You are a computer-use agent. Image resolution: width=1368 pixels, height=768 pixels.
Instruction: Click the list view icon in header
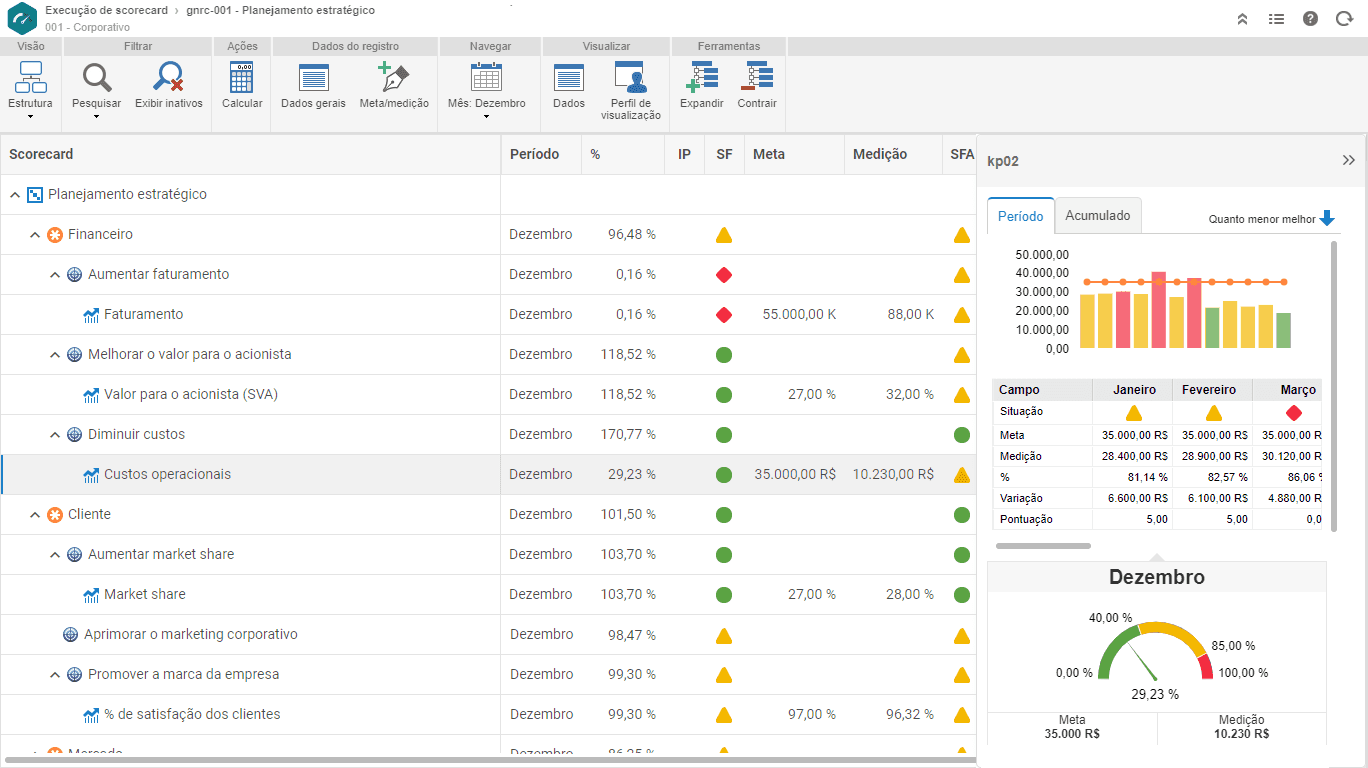(1276, 18)
